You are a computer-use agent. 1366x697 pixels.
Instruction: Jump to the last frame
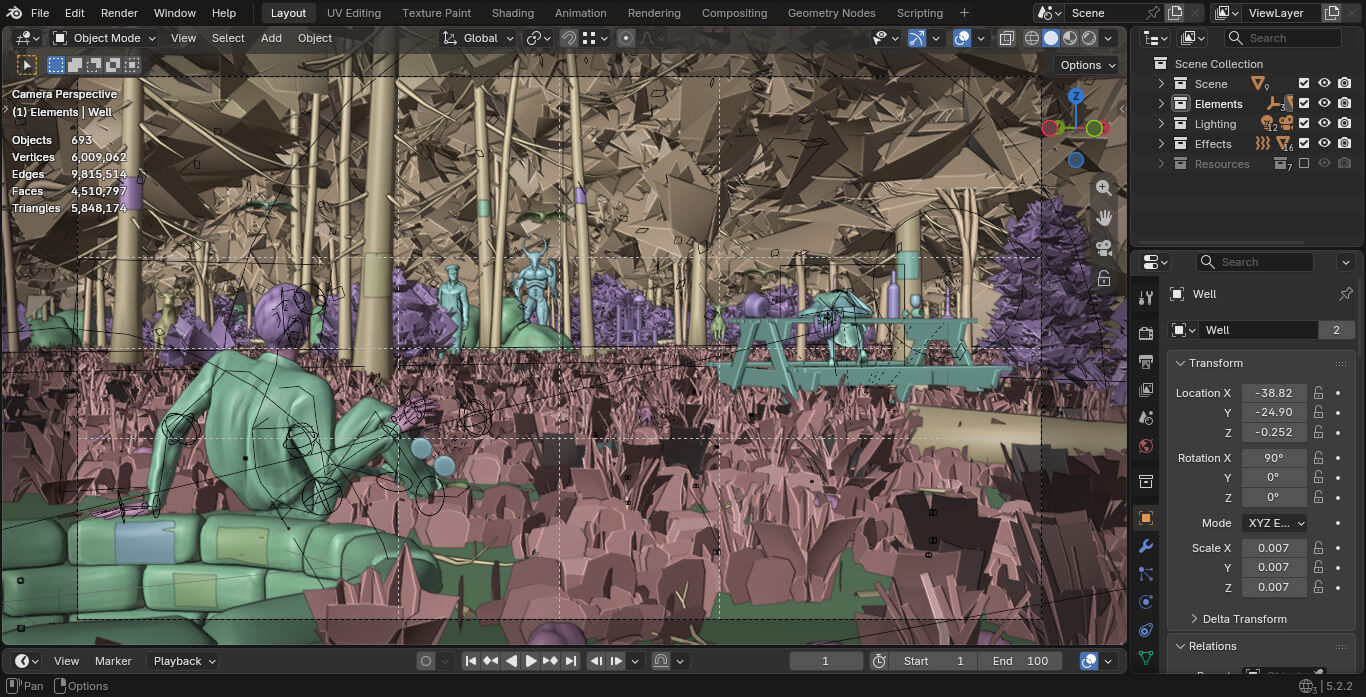pyautogui.click(x=571, y=661)
